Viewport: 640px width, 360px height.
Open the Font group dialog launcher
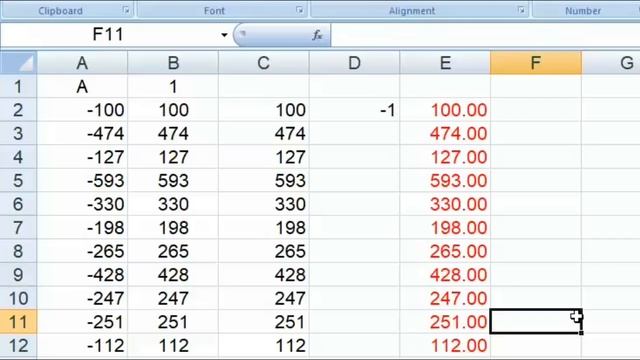coord(300,10)
